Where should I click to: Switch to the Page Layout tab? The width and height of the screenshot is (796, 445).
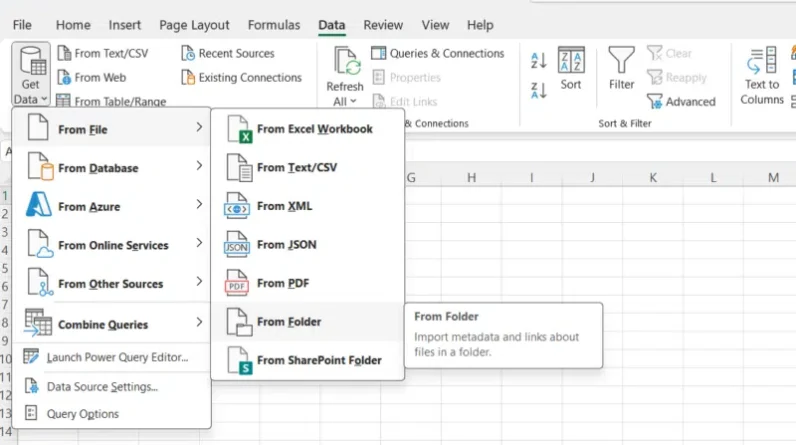(x=194, y=25)
